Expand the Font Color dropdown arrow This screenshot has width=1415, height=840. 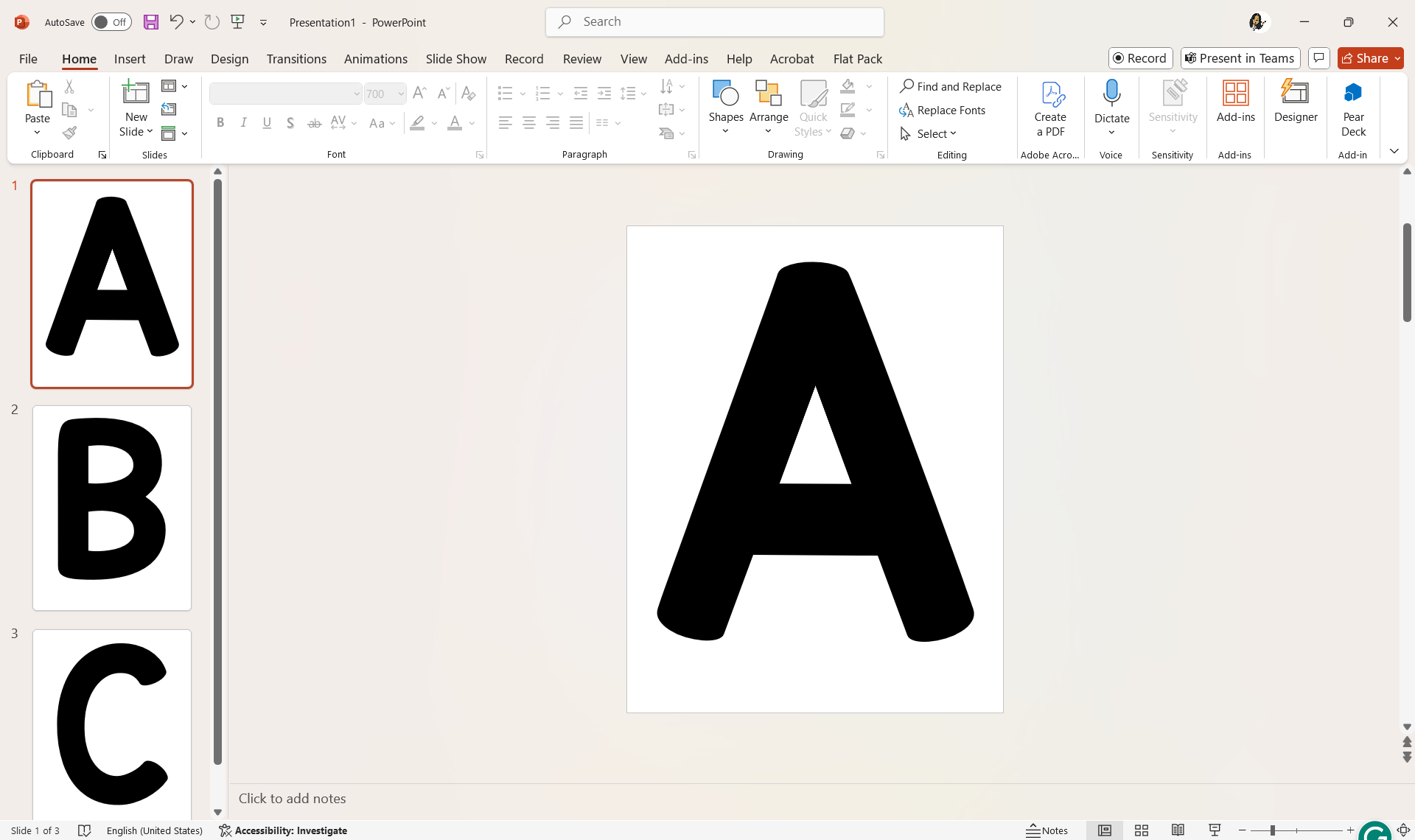click(471, 123)
